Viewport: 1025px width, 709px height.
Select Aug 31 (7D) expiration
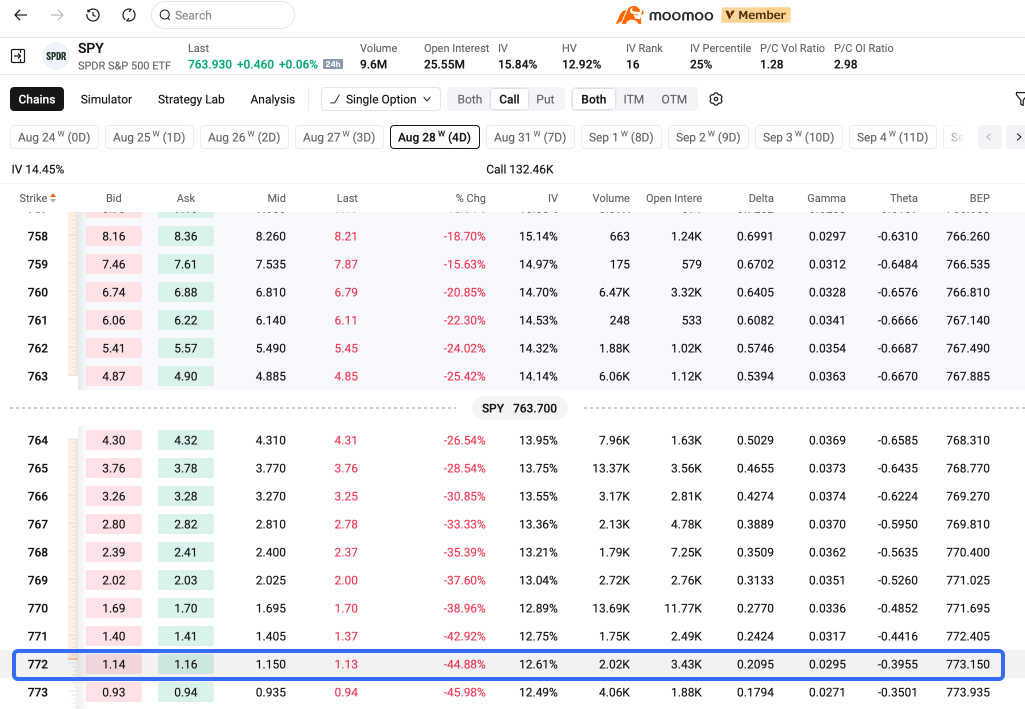point(530,137)
